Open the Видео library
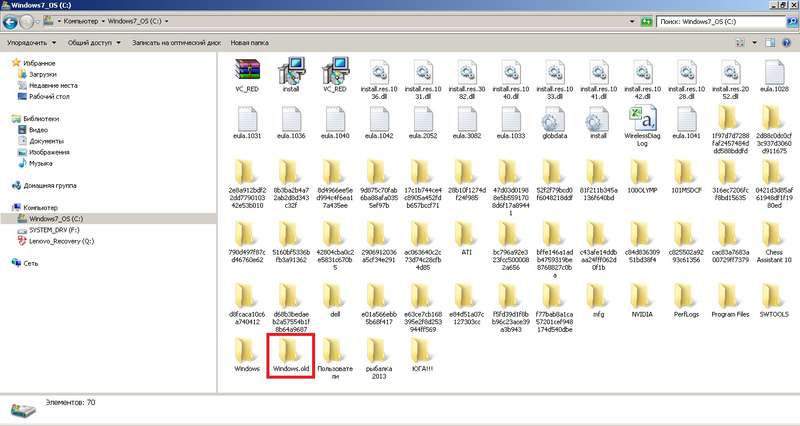 [x=38, y=130]
